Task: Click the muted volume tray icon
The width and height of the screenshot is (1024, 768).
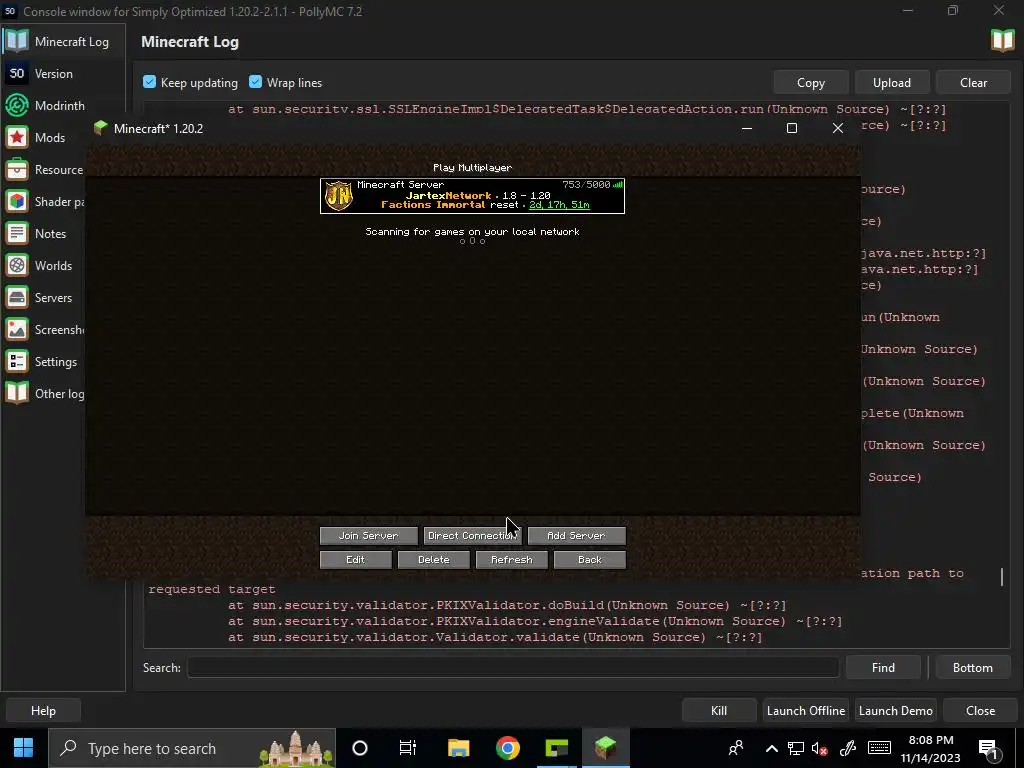Action: 820,748
